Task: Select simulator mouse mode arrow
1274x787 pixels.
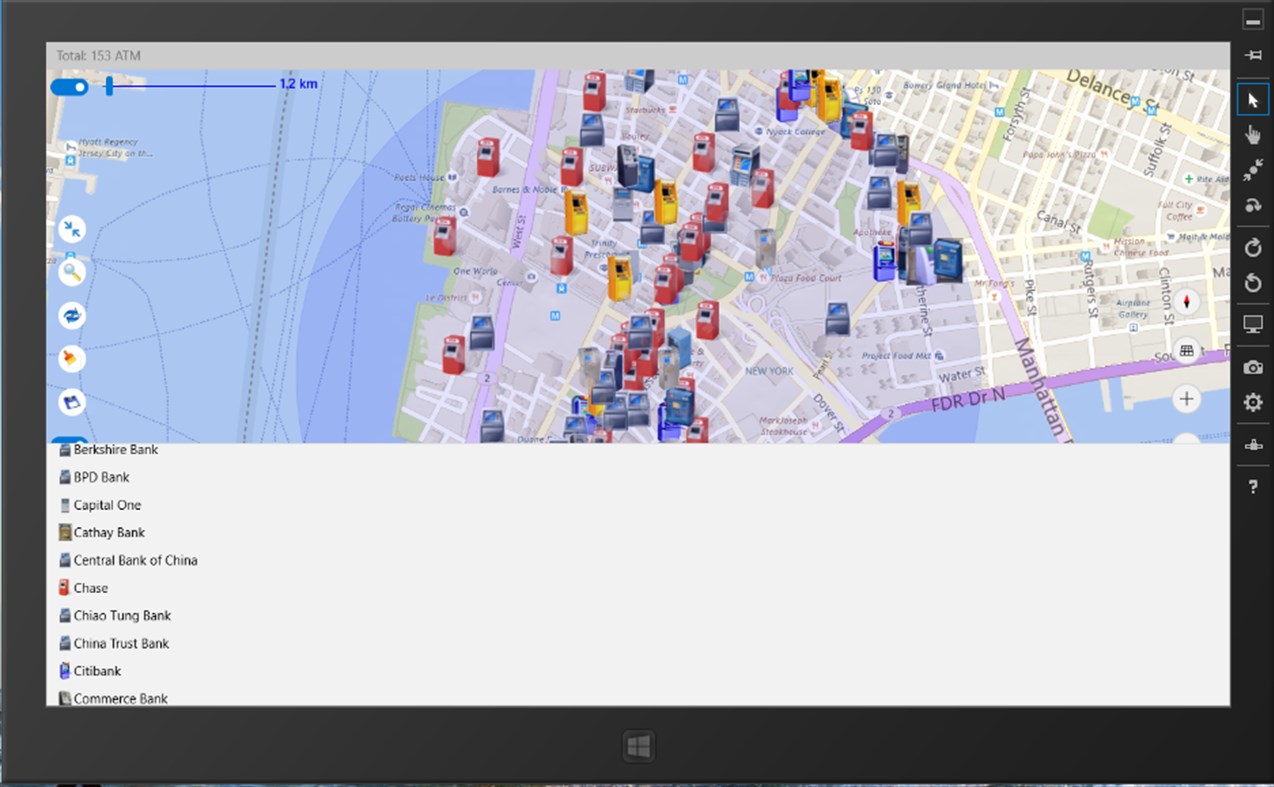Action: tap(1252, 100)
